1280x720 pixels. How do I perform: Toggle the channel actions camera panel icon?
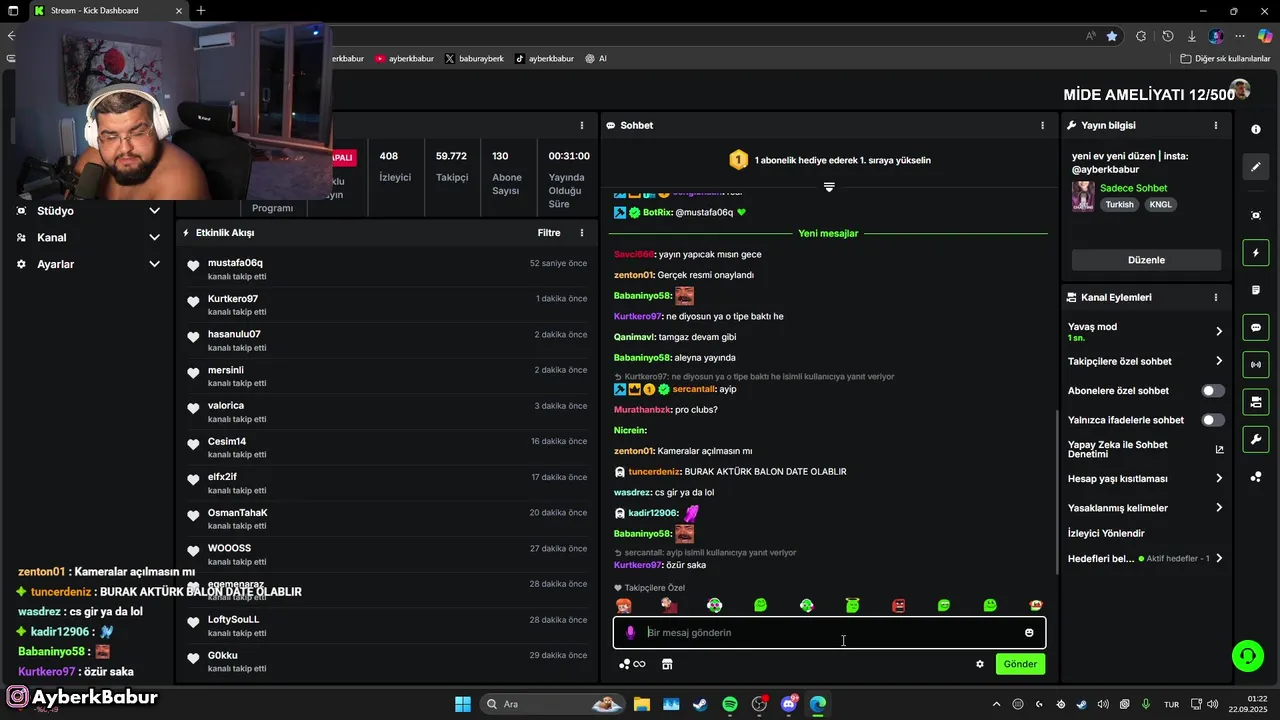pos(1256,402)
